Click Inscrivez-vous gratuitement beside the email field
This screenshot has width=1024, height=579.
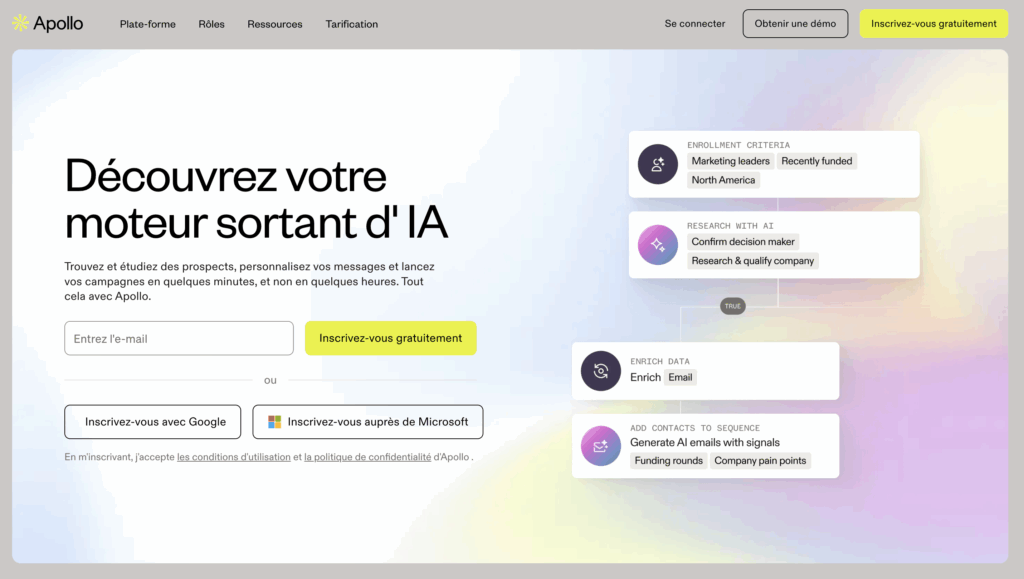(391, 338)
